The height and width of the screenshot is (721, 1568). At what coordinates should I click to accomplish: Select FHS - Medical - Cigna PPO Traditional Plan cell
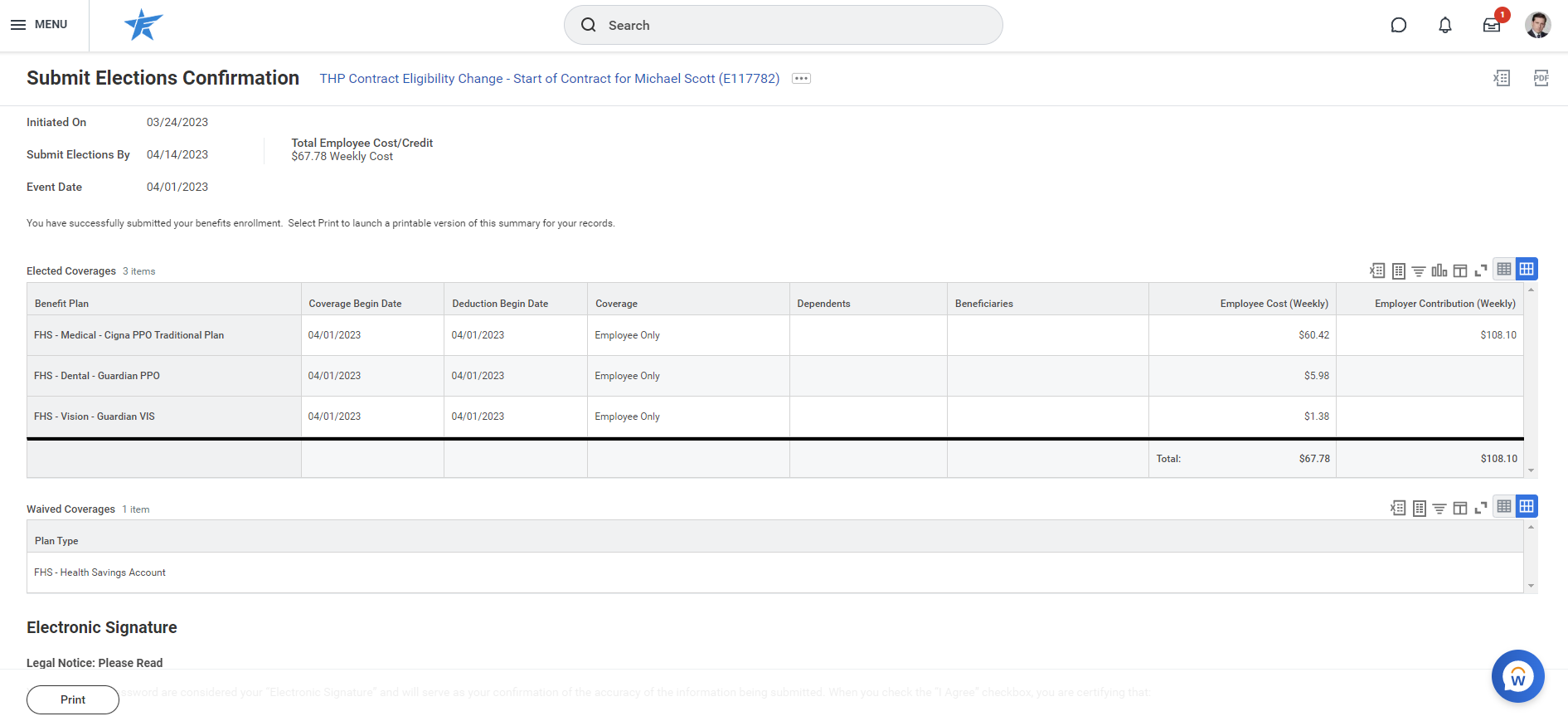[164, 335]
